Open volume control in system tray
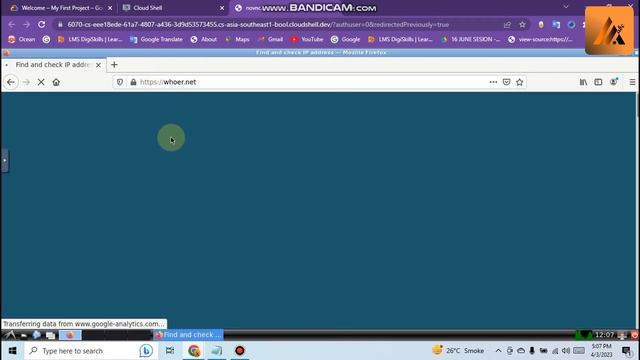The width and height of the screenshot is (640, 360). 566,351
